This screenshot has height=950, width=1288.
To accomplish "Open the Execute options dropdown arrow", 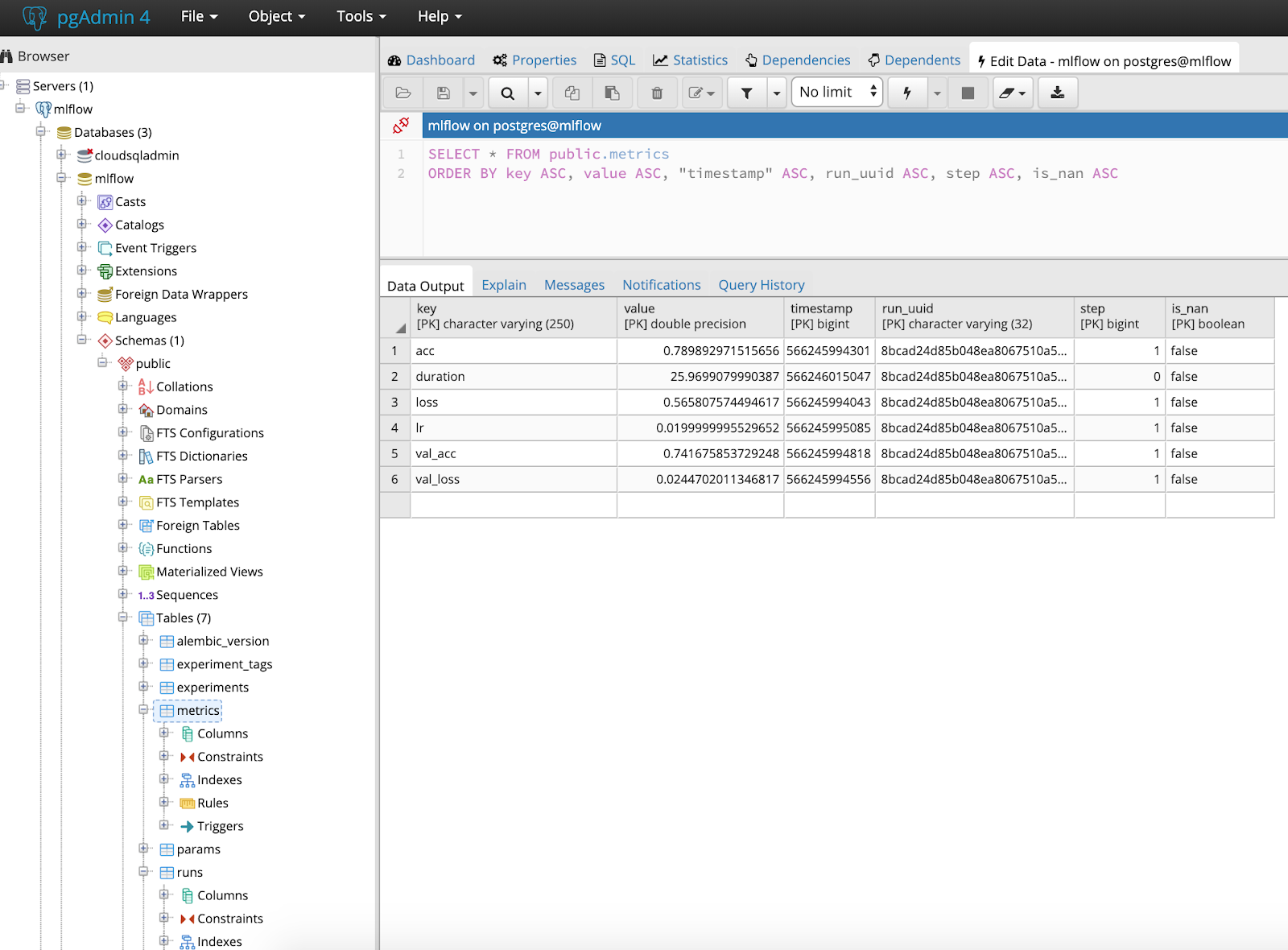I will tap(937, 93).
